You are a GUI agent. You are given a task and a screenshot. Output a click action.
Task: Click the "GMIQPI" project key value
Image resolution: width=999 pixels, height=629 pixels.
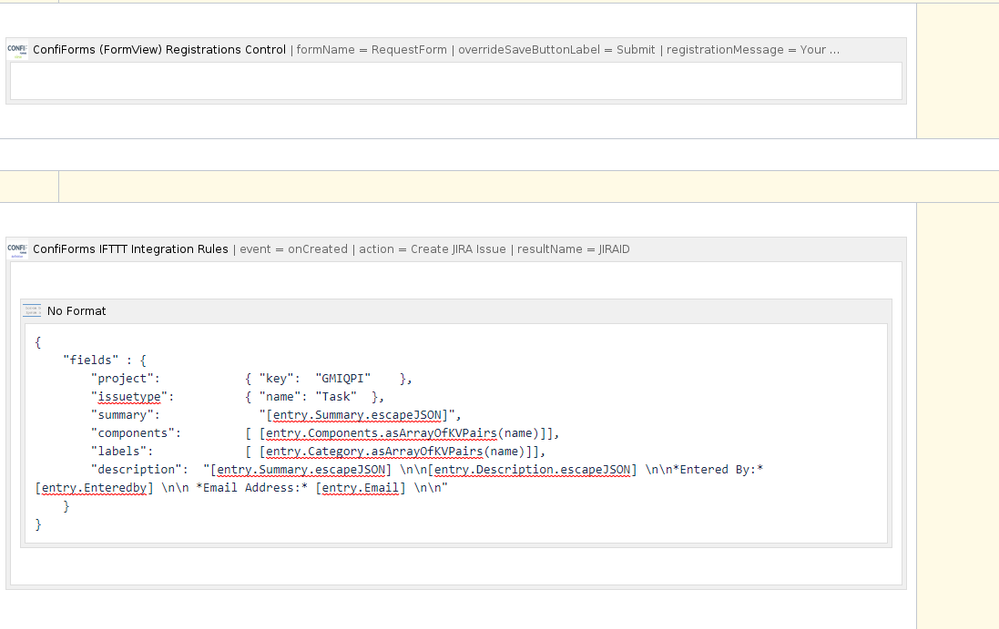pyautogui.click(x=343, y=379)
